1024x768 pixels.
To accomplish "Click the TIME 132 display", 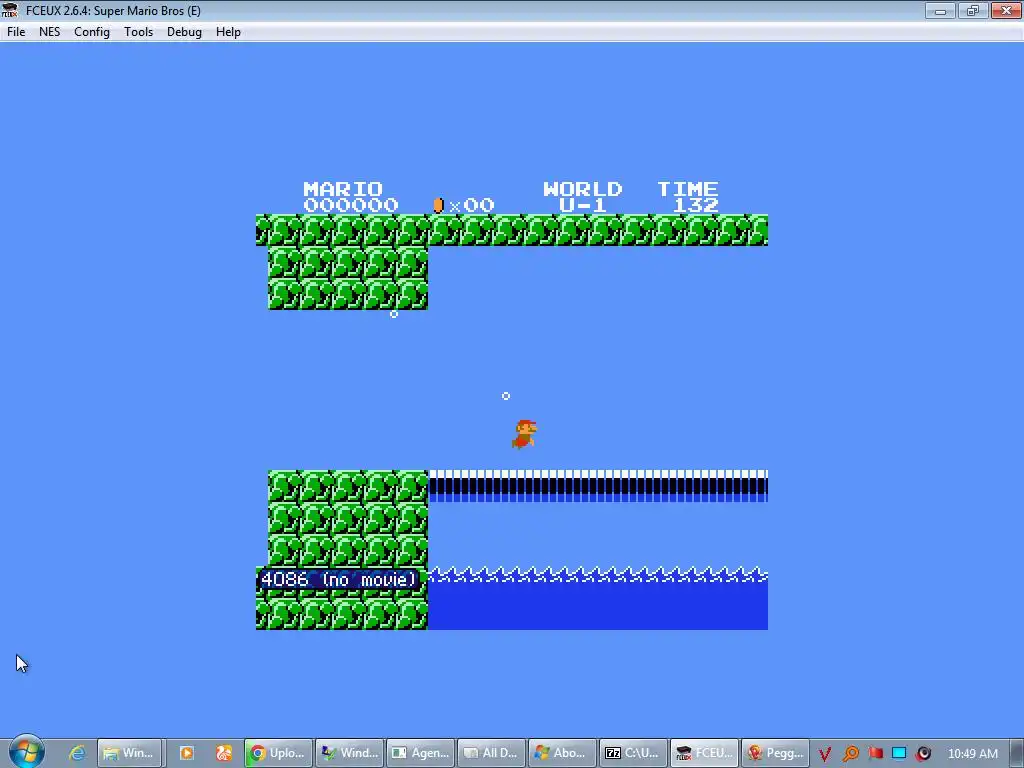I will [688, 197].
